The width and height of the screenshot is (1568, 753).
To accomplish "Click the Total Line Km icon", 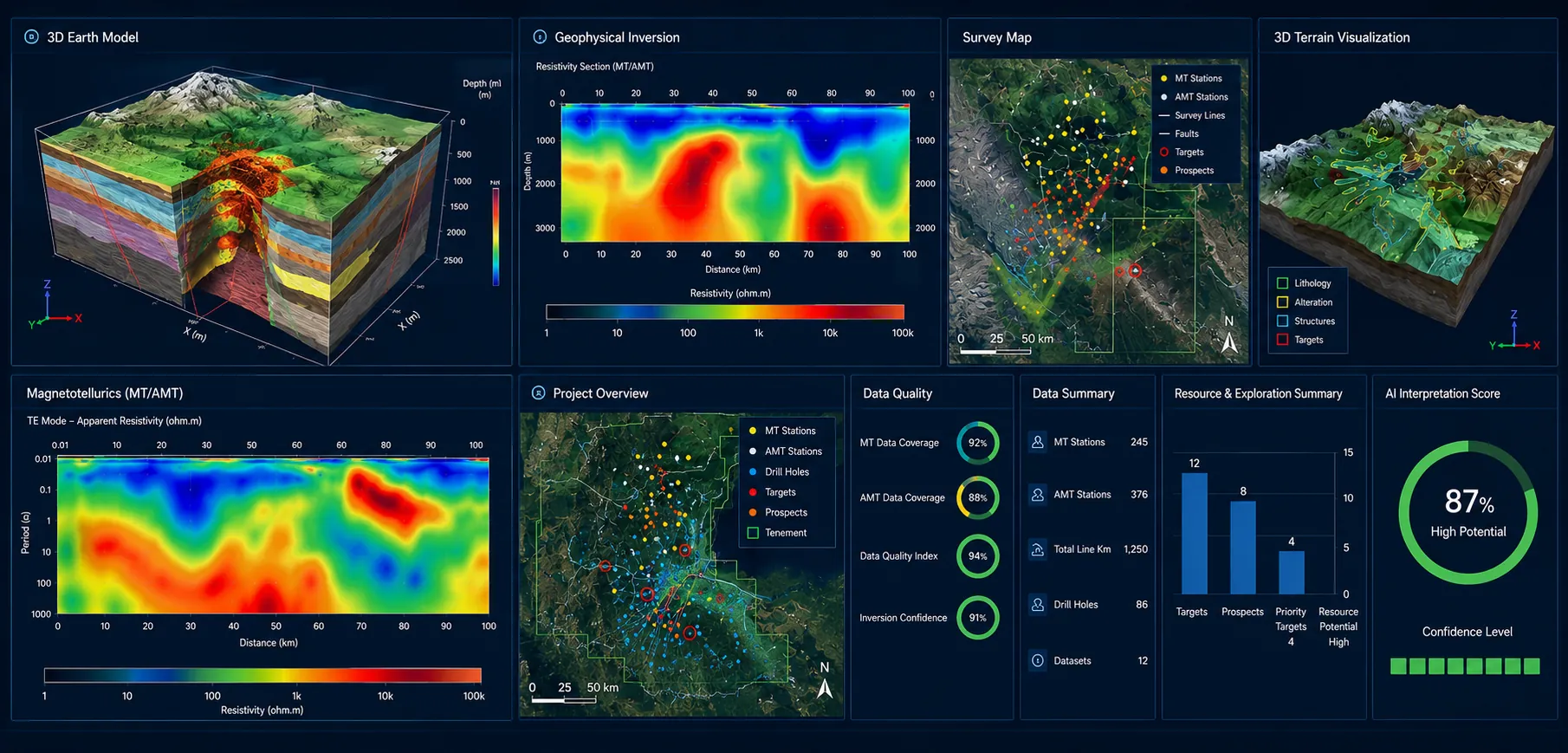I will [x=1038, y=549].
